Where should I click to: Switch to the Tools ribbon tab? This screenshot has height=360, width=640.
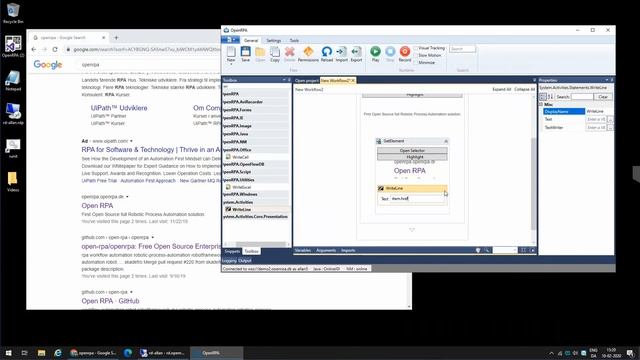294,40
